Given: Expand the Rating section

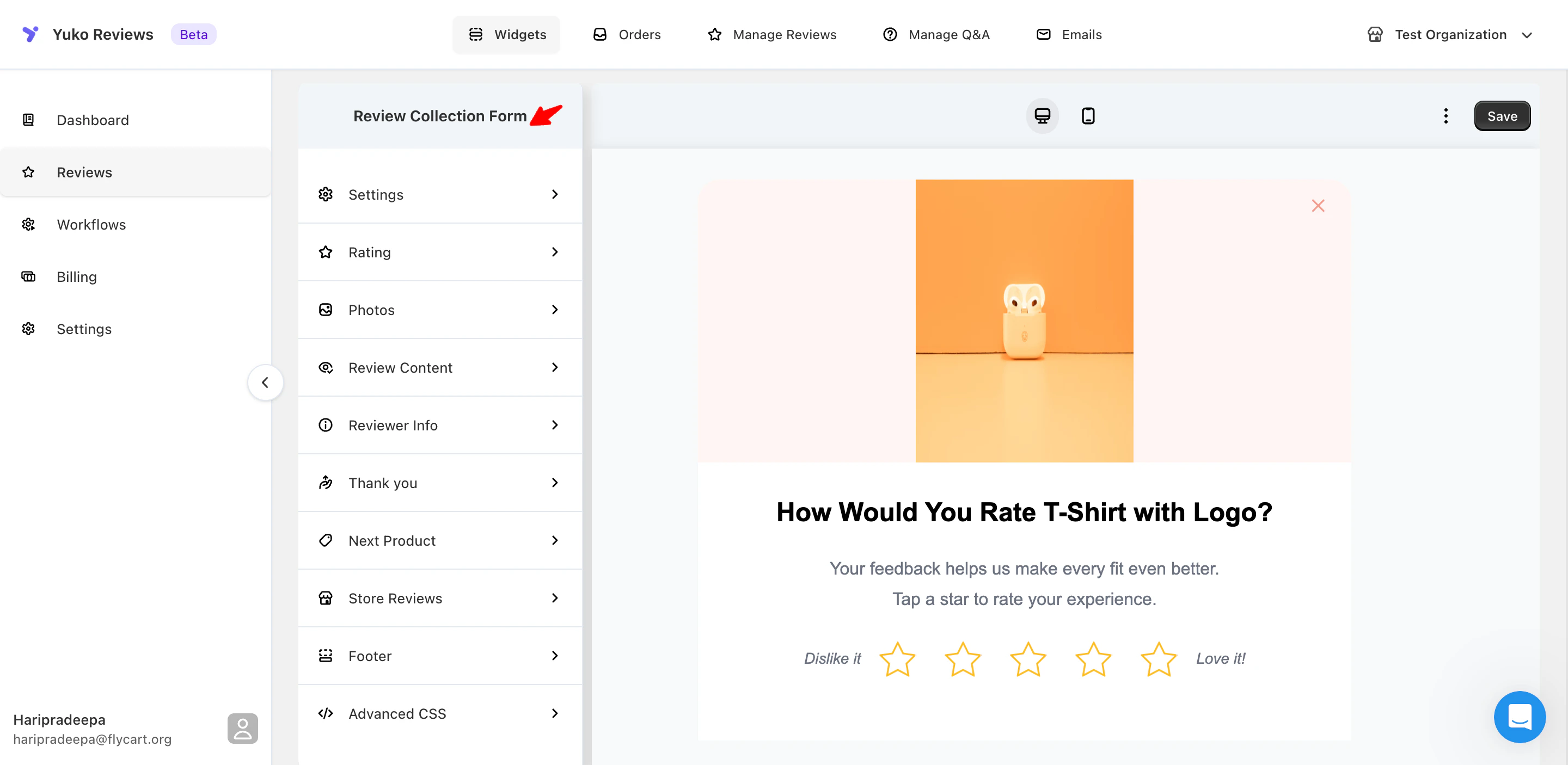Looking at the screenshot, I should pyautogui.click(x=439, y=252).
